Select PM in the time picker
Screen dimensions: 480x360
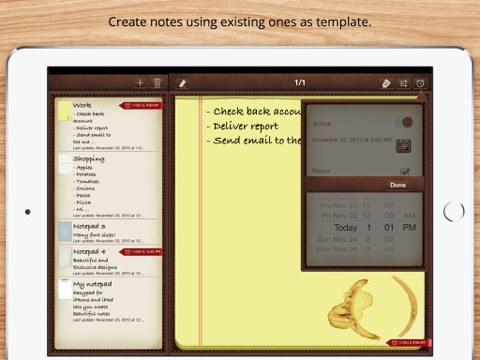tap(409, 228)
